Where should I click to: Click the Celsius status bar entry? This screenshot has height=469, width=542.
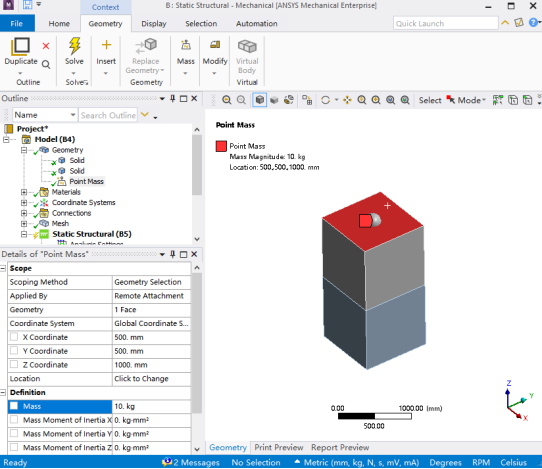[513, 462]
